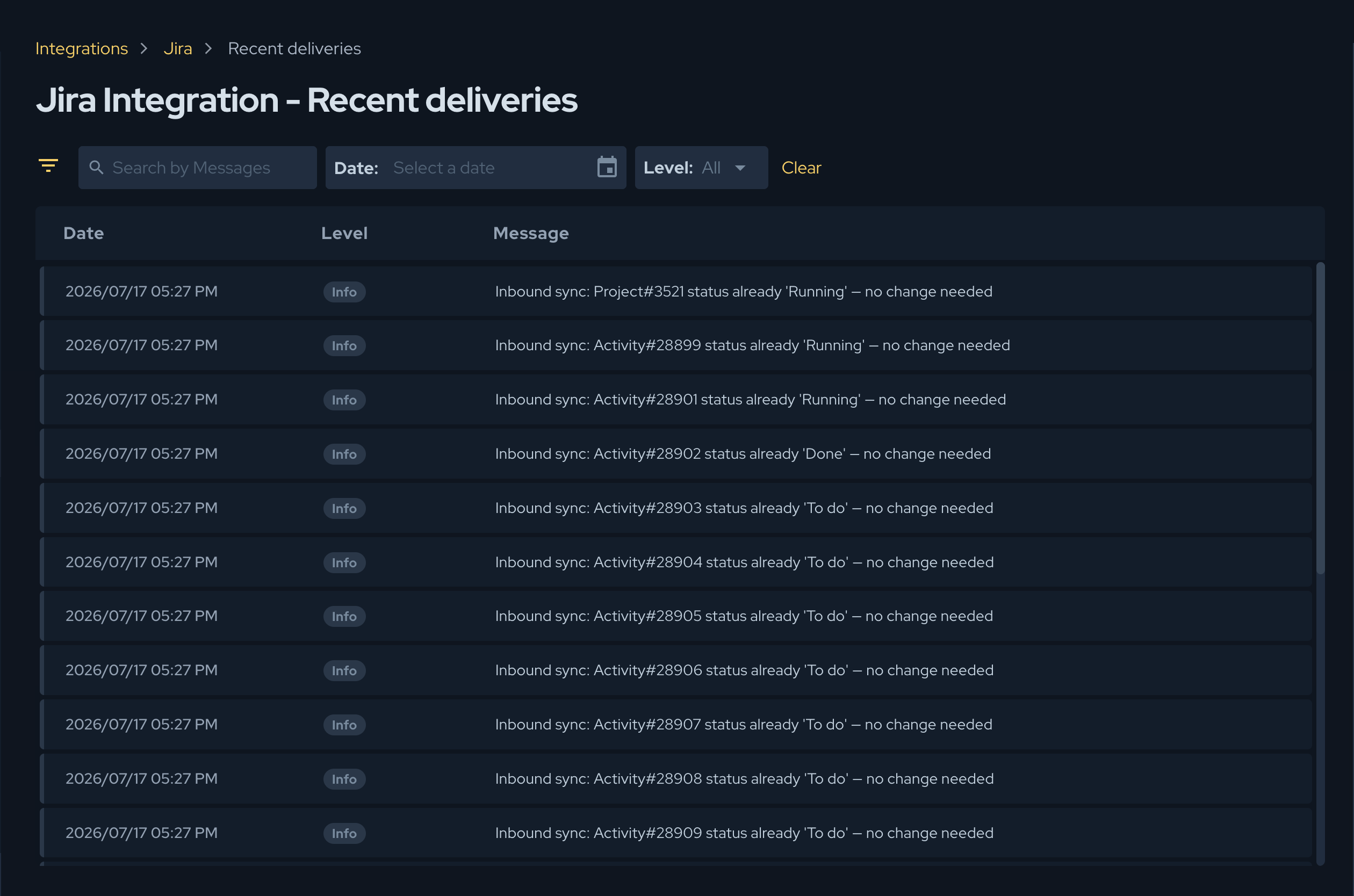Select the Activity#28903 'To do' message
The width and height of the screenshot is (1354, 896).
744,508
